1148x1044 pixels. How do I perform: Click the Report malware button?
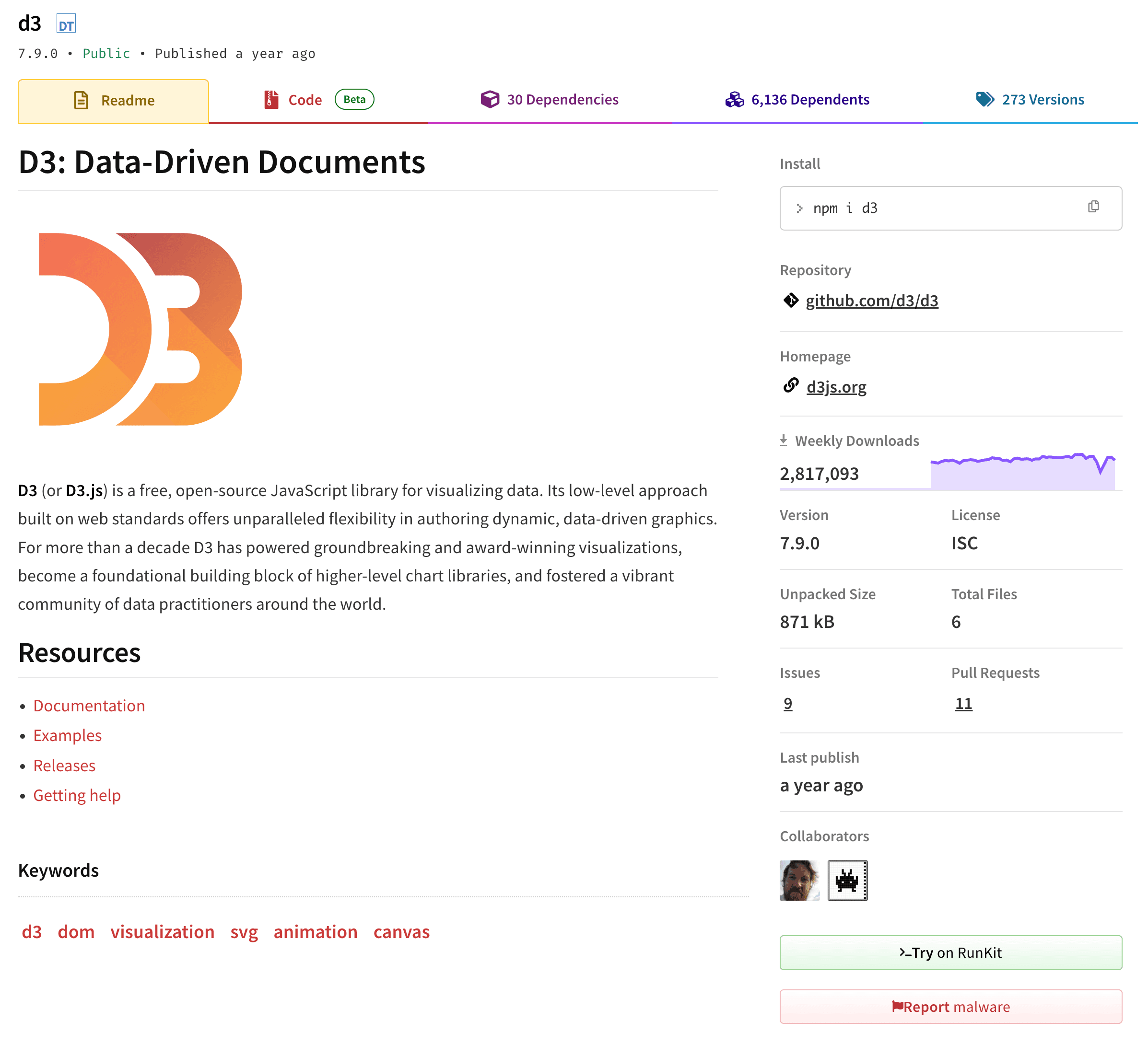pos(950,1007)
